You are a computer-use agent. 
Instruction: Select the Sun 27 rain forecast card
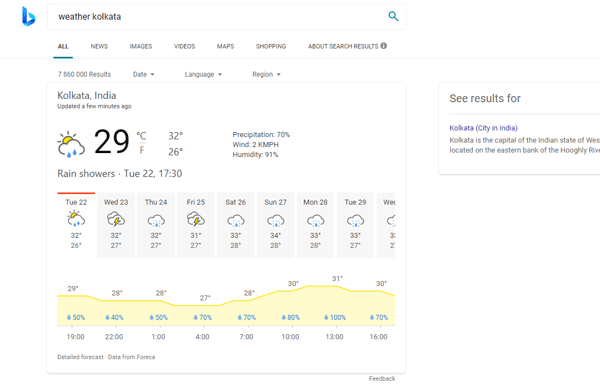click(276, 225)
